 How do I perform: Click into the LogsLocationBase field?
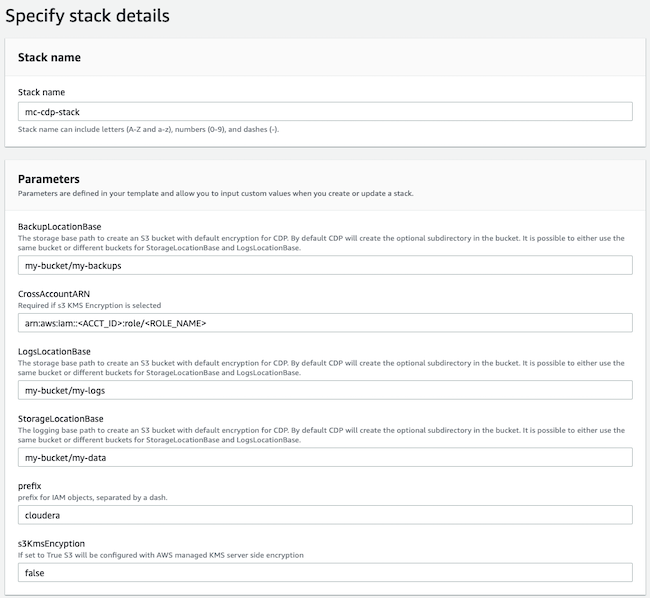tap(325, 390)
